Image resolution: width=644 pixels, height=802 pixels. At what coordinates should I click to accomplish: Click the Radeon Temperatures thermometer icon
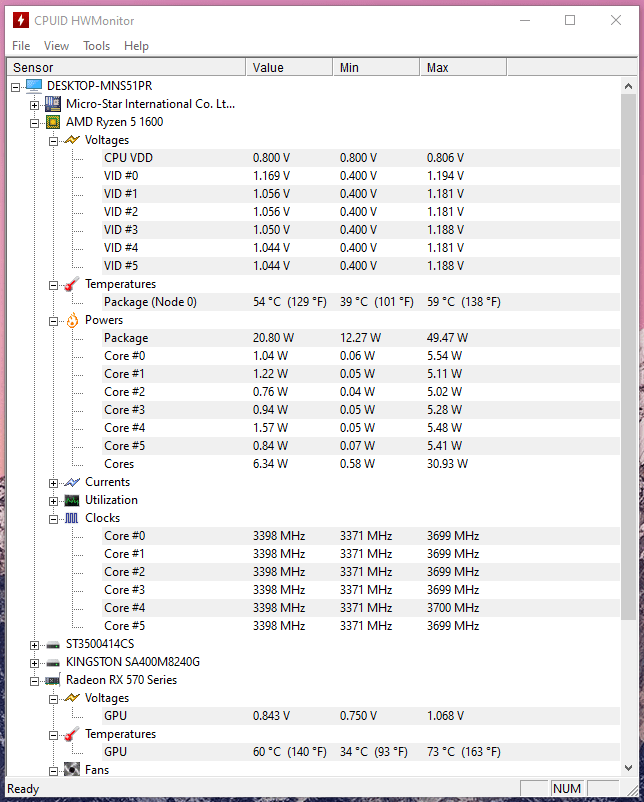pos(72,734)
